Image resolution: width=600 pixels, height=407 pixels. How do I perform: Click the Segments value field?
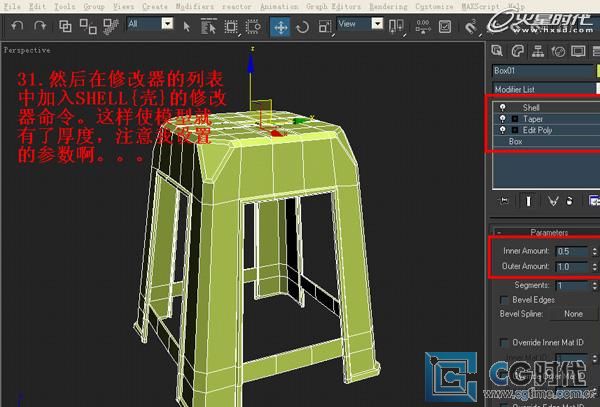pyautogui.click(x=572, y=285)
